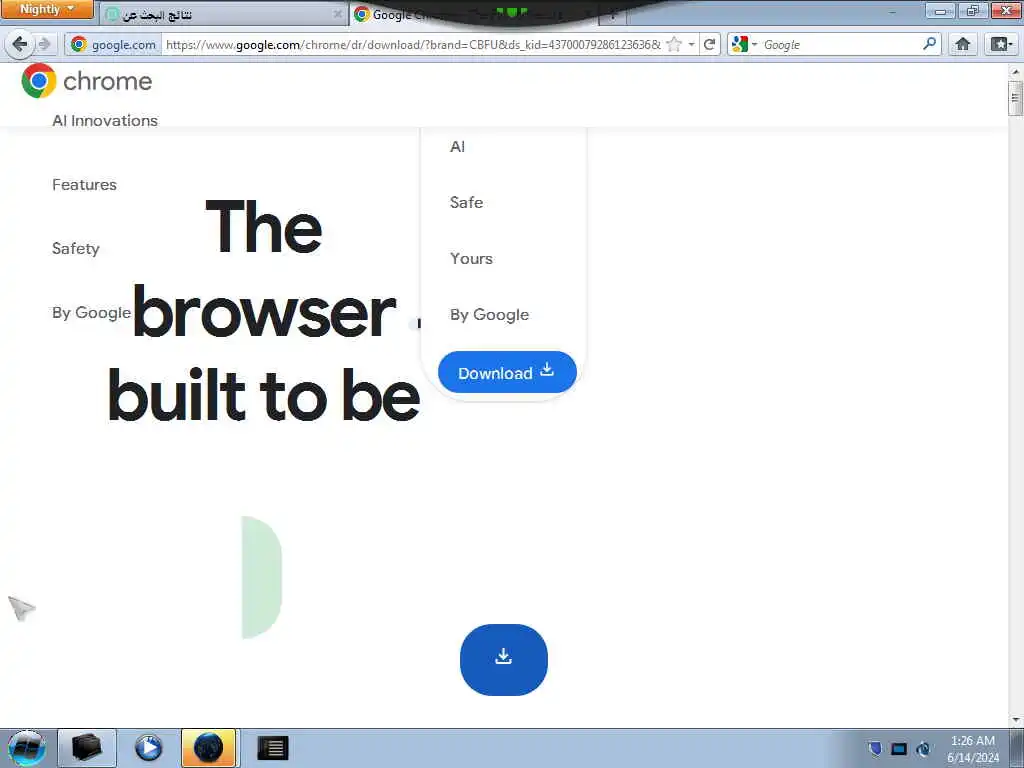The image size is (1024, 768).
Task: Select Yours in the dropdown panel
Action: pyautogui.click(x=471, y=259)
